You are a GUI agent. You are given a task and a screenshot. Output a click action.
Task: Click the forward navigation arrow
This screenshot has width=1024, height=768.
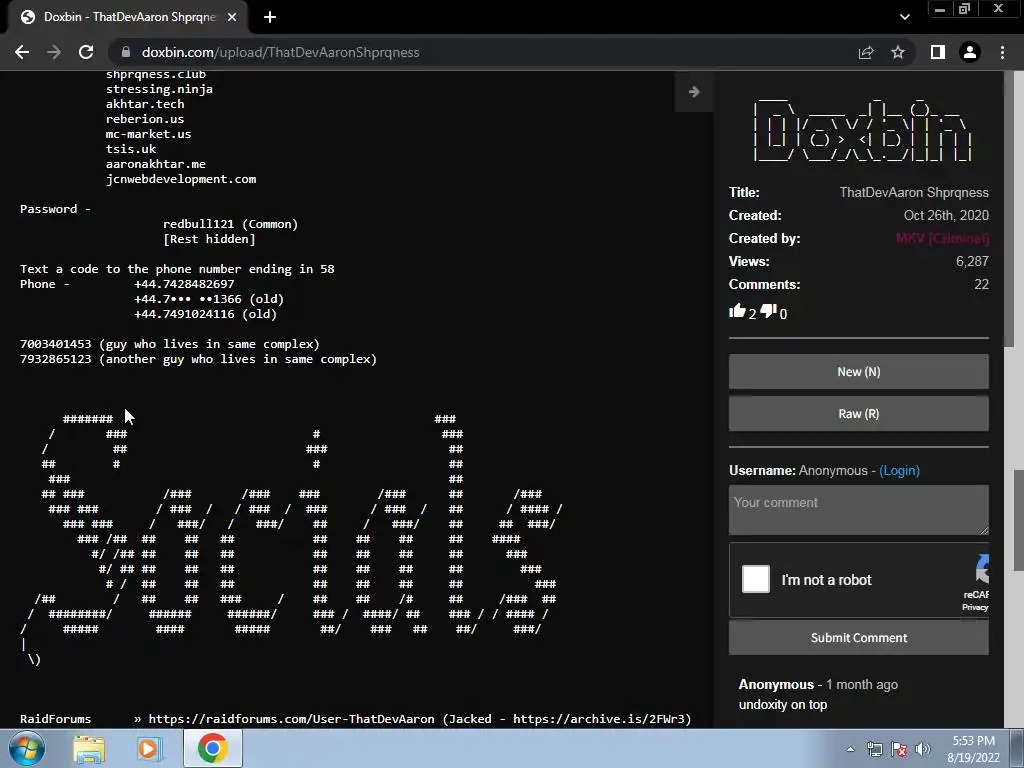[54, 52]
